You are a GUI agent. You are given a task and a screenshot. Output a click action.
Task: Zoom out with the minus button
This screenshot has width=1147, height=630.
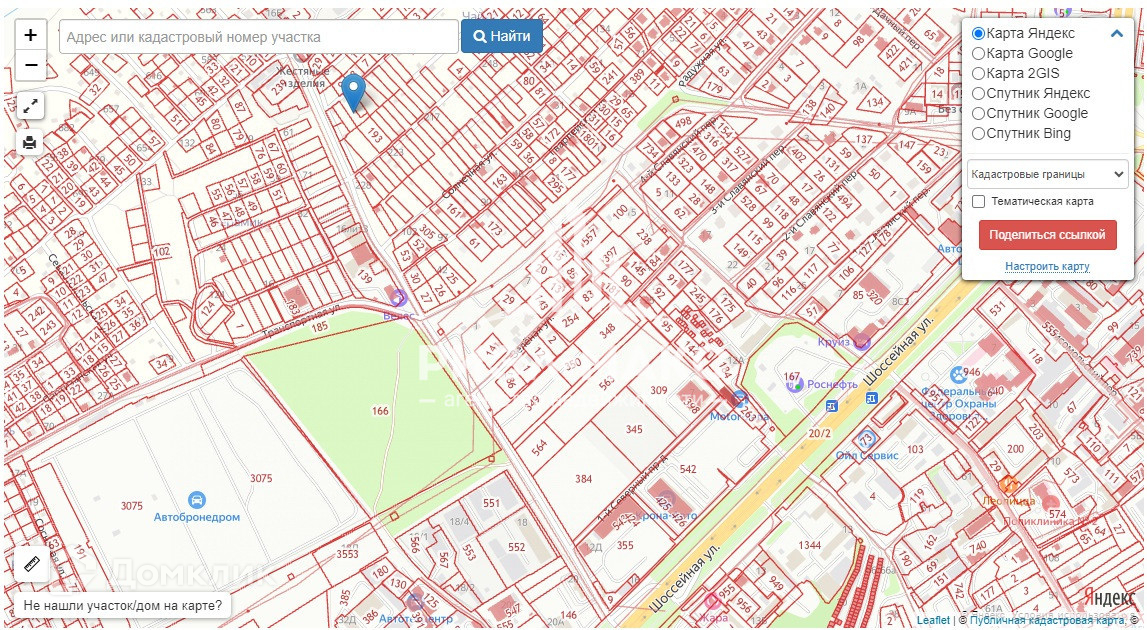(30, 66)
